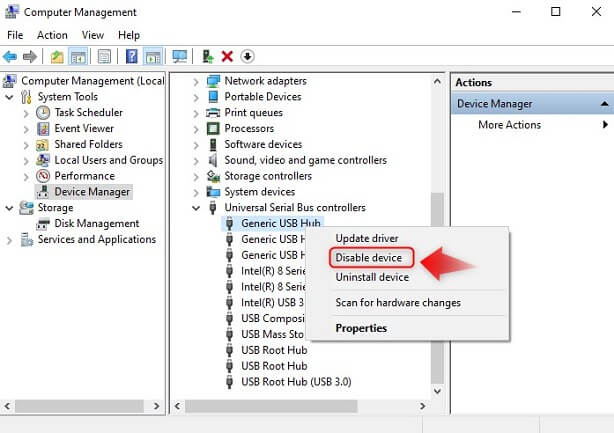
Task: Click the Universal Serial Bus controllers plug icon
Action: (x=213, y=207)
